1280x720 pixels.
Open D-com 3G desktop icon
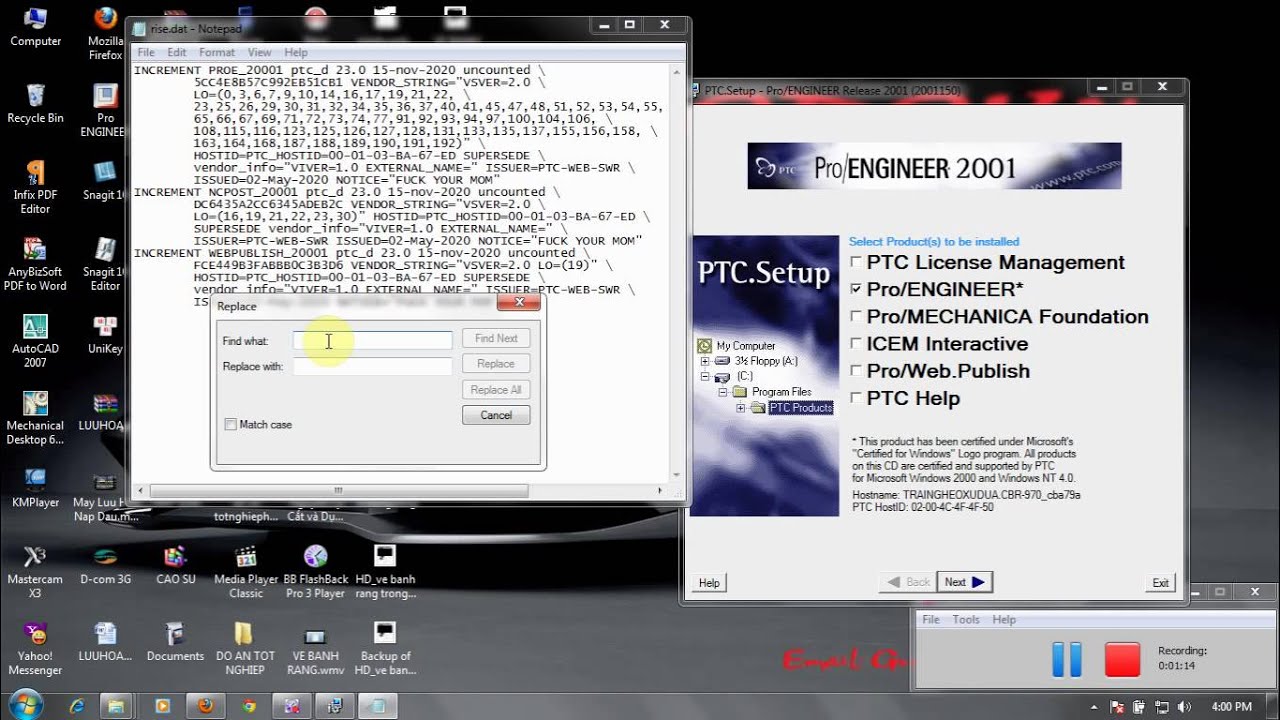point(105,566)
